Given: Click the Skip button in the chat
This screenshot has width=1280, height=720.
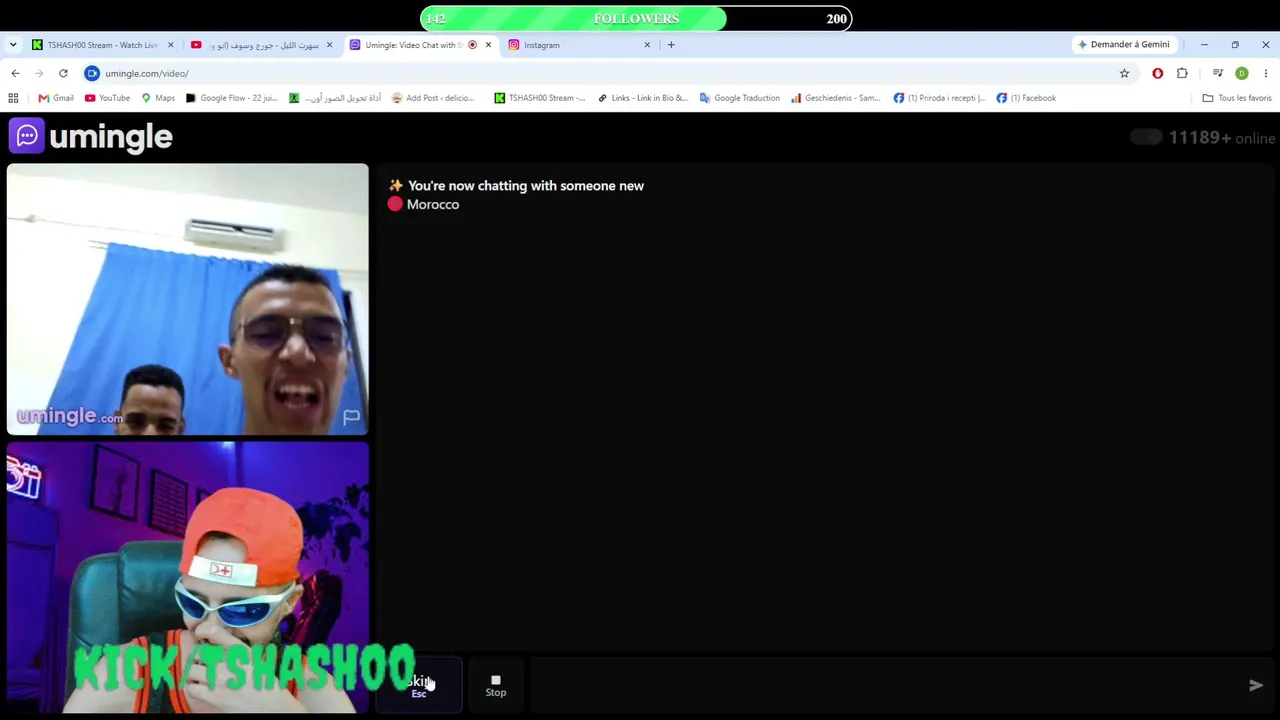Looking at the screenshot, I should point(419,685).
